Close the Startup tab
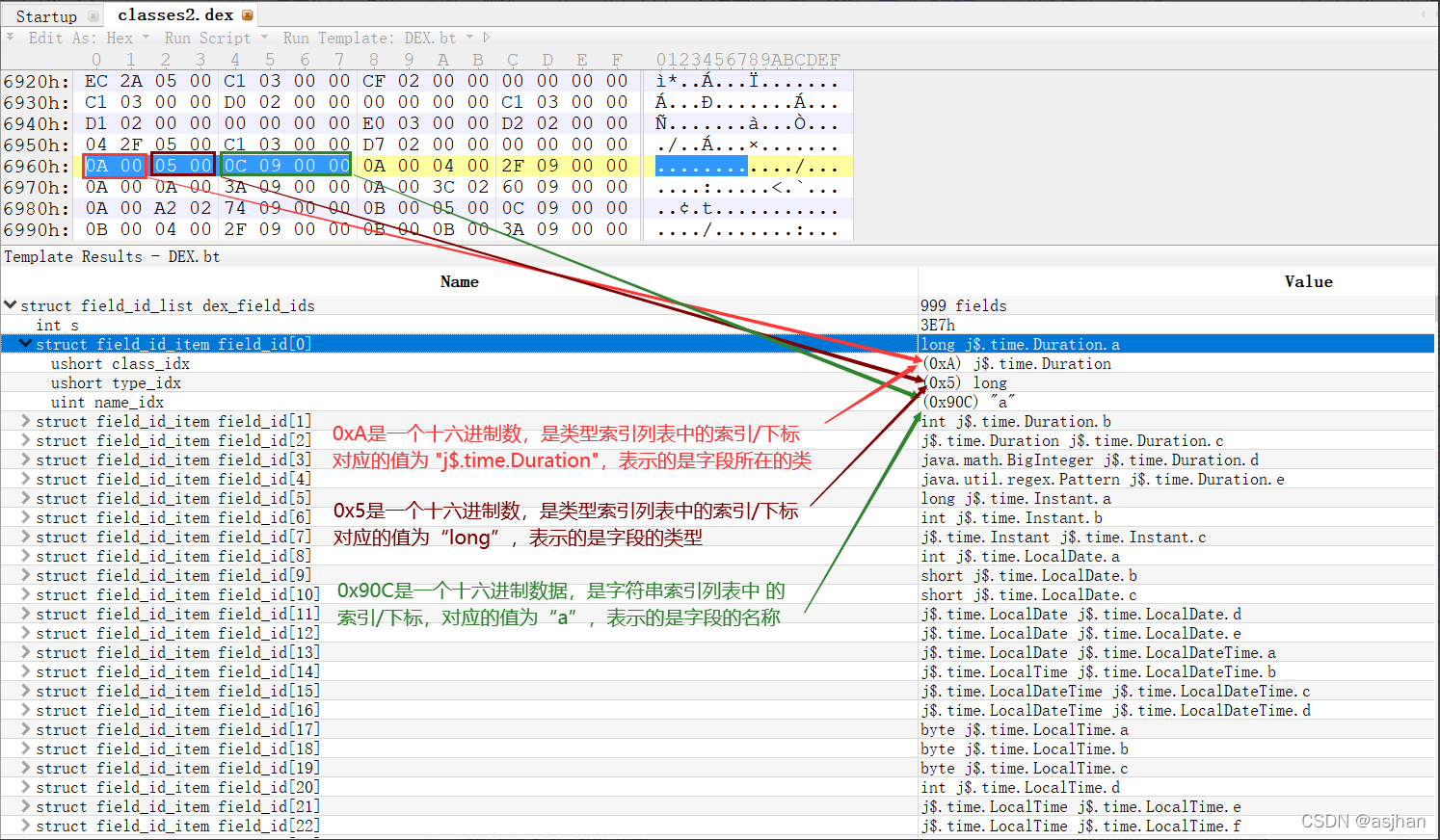 tap(93, 16)
